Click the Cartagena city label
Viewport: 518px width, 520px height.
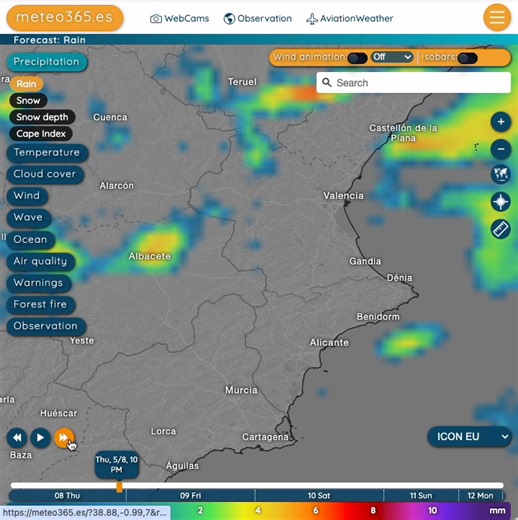click(265, 437)
